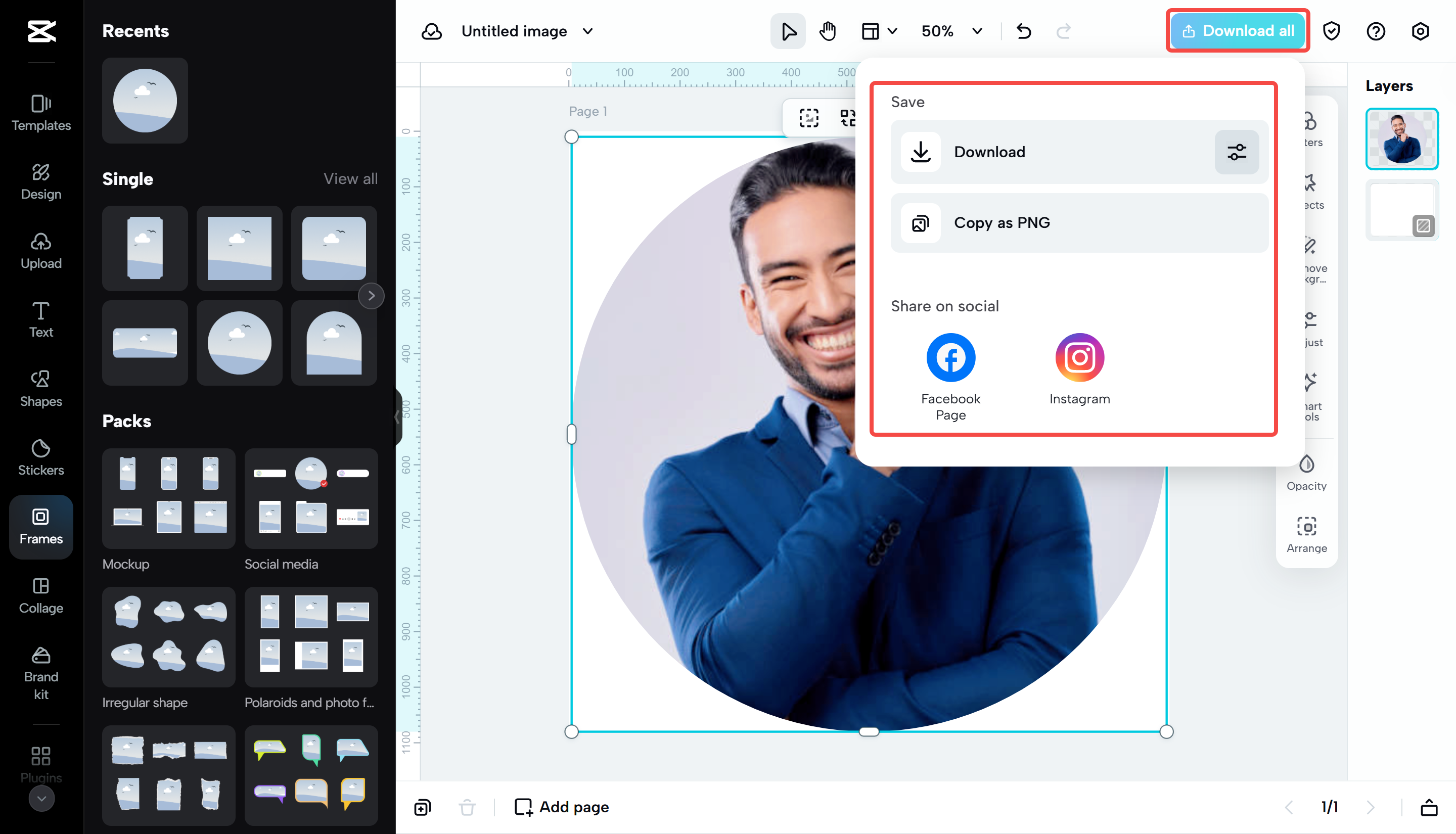Select the arrow Select tool

(788, 31)
